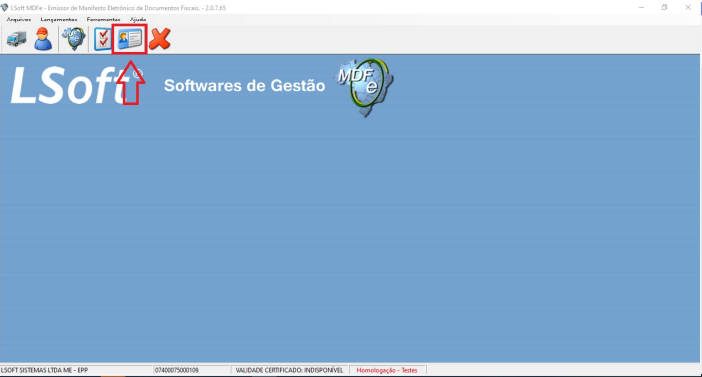
Task: Open the Ferramentas menu
Action: [103, 19]
